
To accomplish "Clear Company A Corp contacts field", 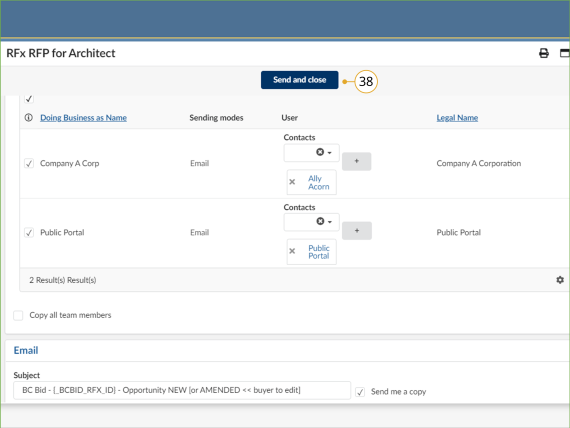I will (320, 152).
